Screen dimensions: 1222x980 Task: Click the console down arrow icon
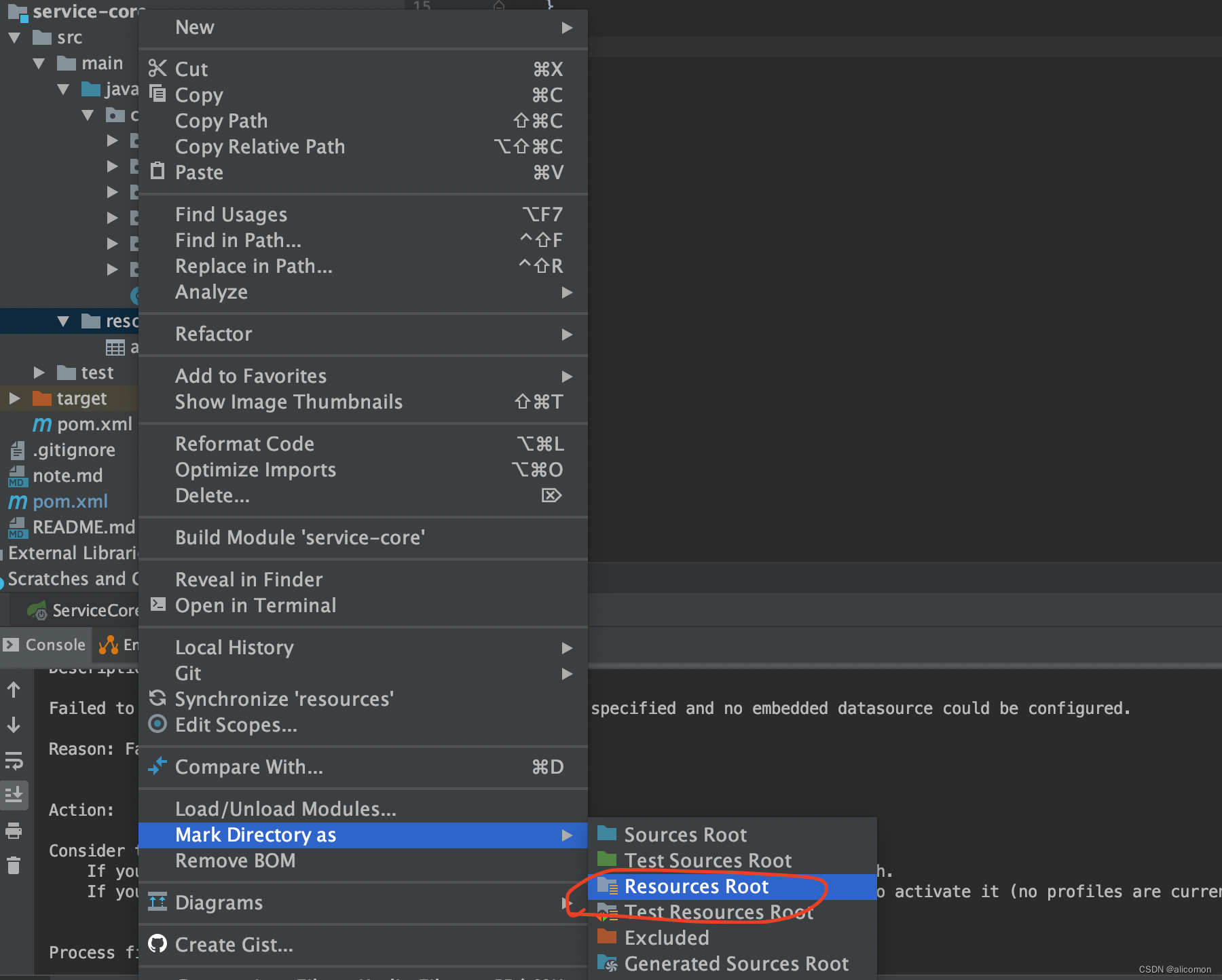coord(14,725)
